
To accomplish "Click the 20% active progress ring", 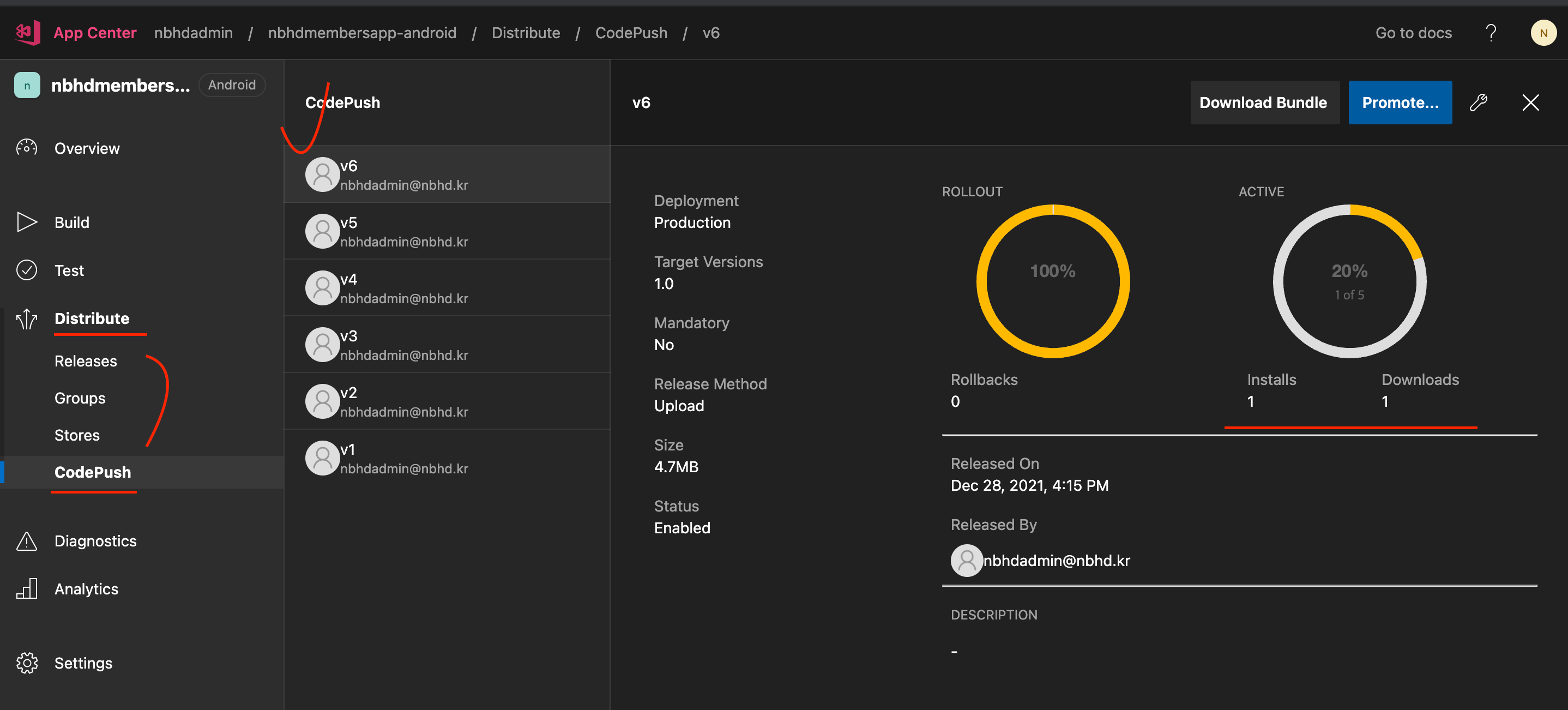I will 1349,281.
